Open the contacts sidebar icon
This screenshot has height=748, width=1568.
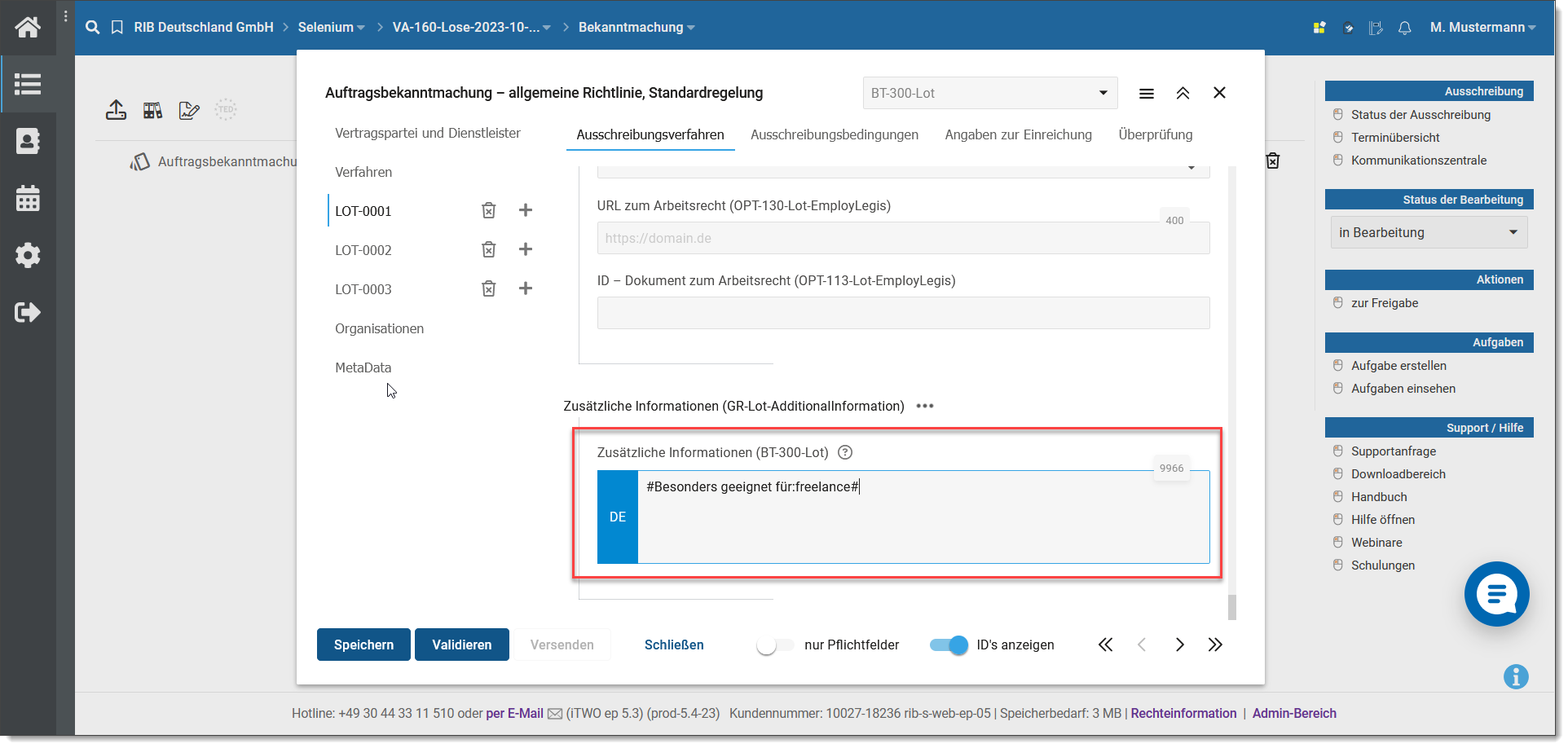(x=28, y=141)
